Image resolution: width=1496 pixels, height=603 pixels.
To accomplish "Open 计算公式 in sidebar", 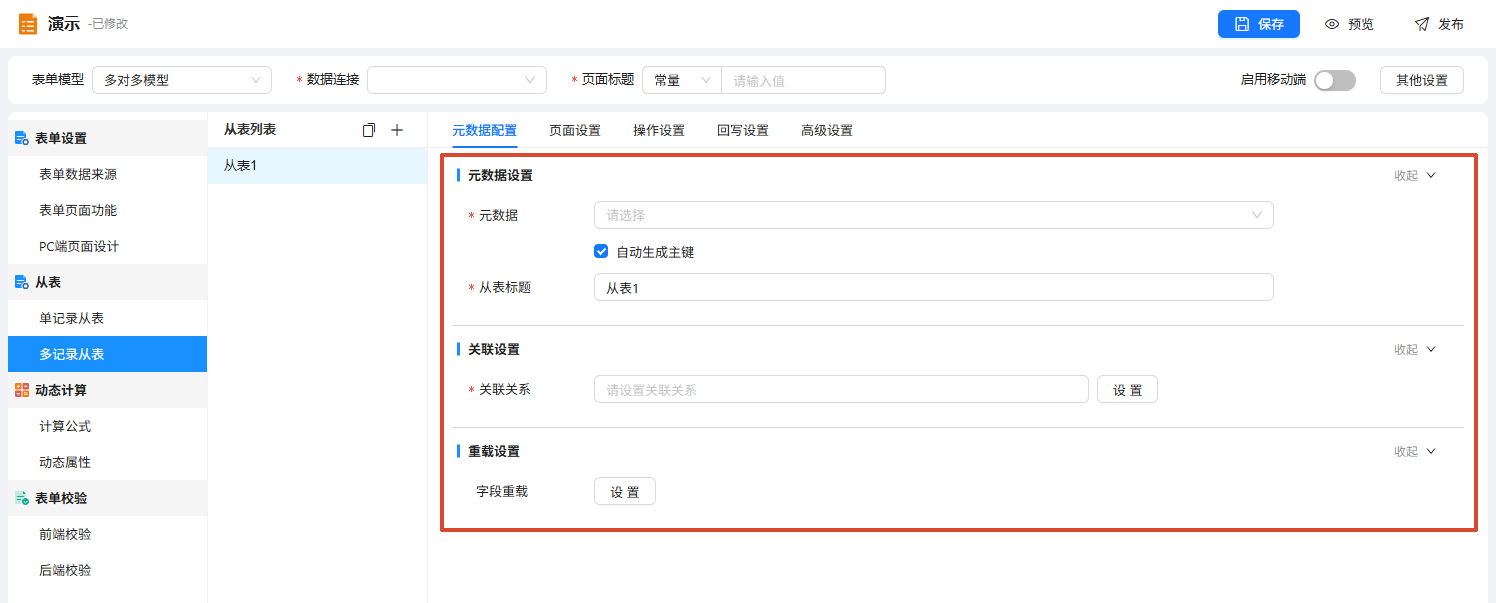I will (107, 426).
